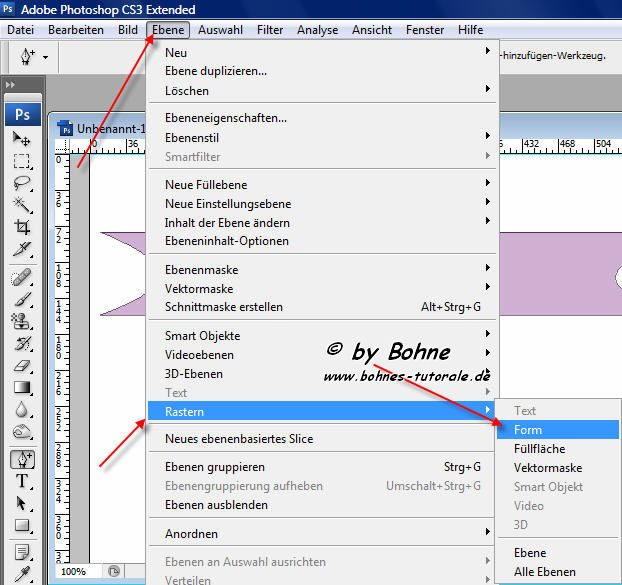Select the Eraser tool
Image resolution: width=622 pixels, height=585 pixels.
[x=22, y=365]
